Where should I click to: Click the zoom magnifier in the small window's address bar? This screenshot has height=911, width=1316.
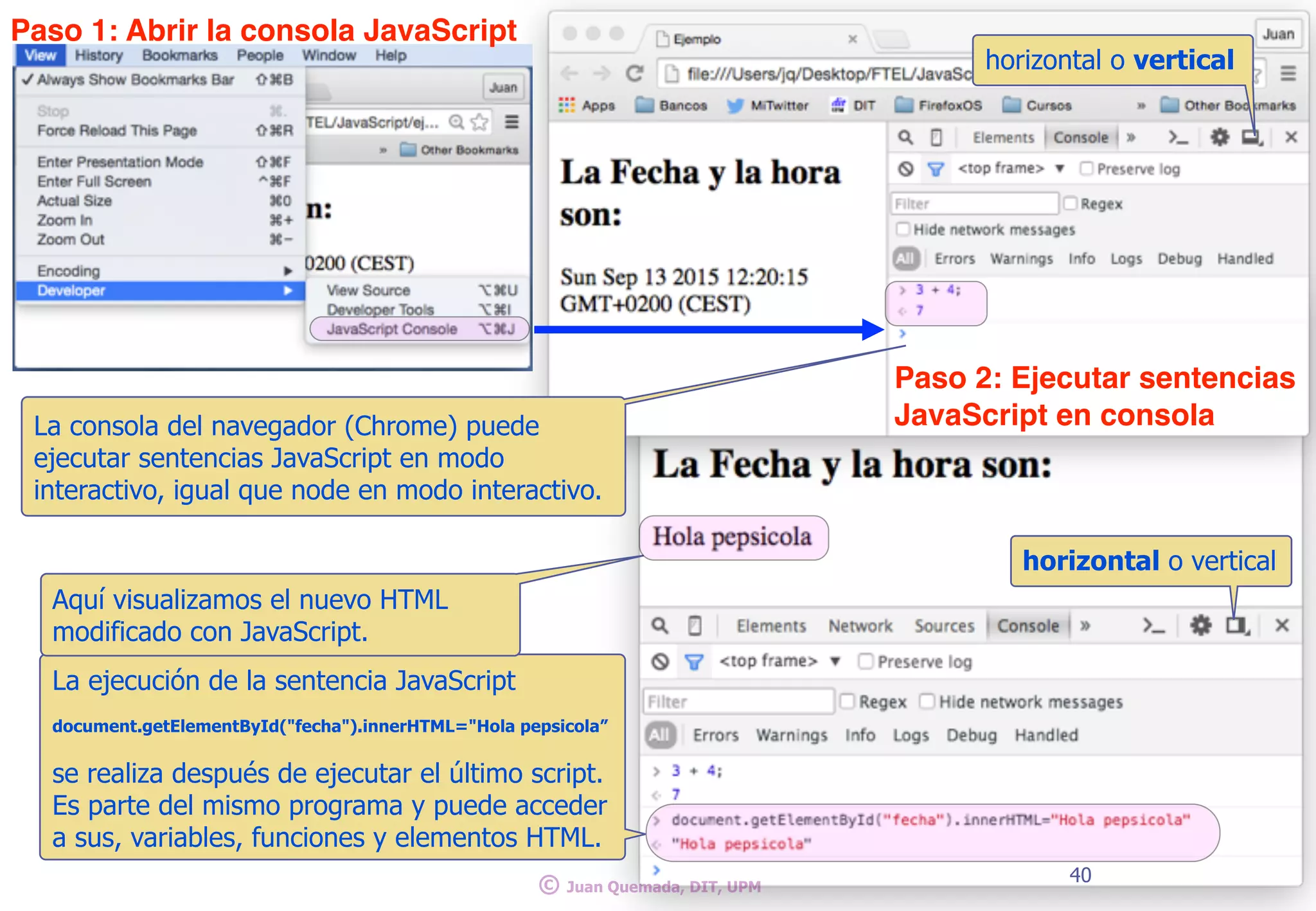coord(456,122)
